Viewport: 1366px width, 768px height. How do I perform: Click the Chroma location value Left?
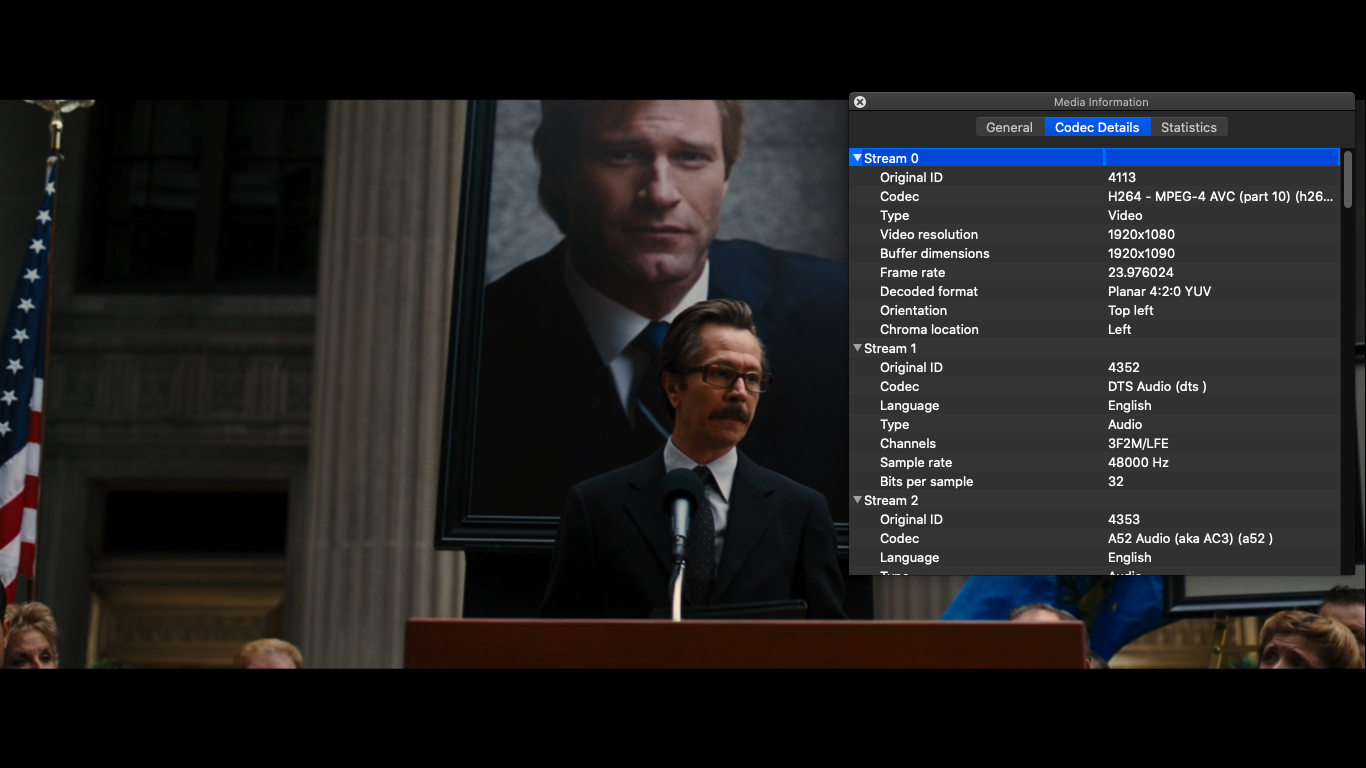[x=1120, y=329]
